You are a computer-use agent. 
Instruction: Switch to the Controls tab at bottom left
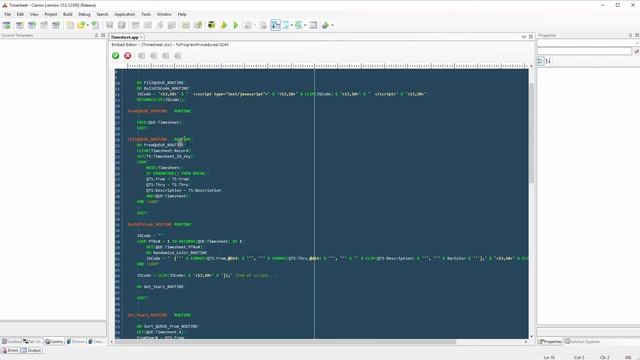54,341
